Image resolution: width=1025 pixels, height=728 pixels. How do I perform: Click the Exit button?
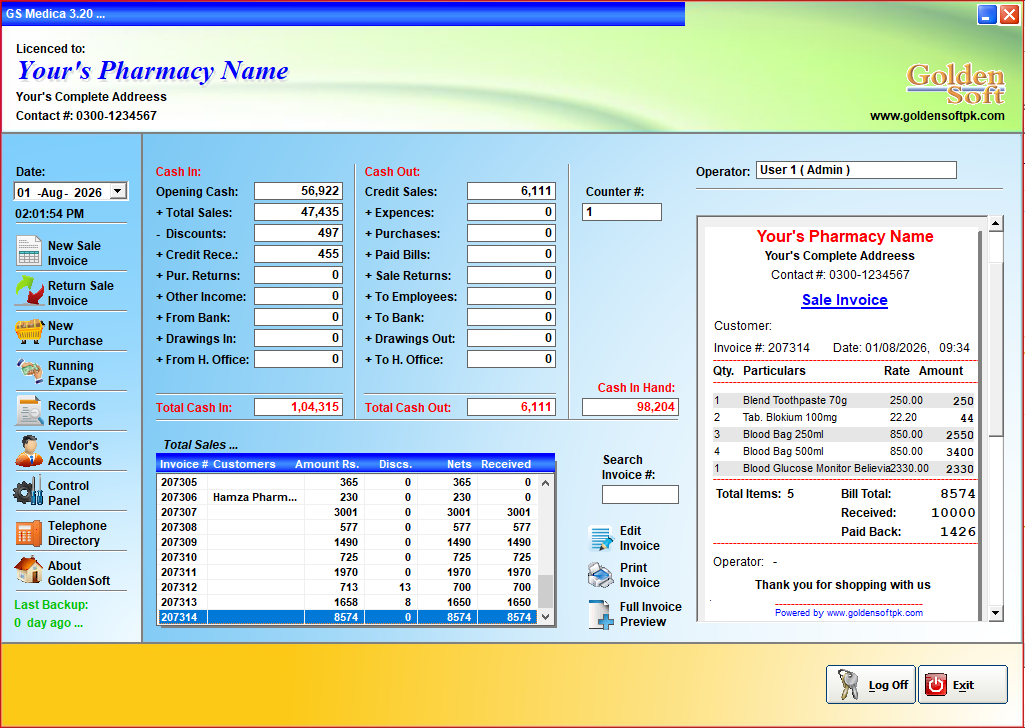[962, 685]
